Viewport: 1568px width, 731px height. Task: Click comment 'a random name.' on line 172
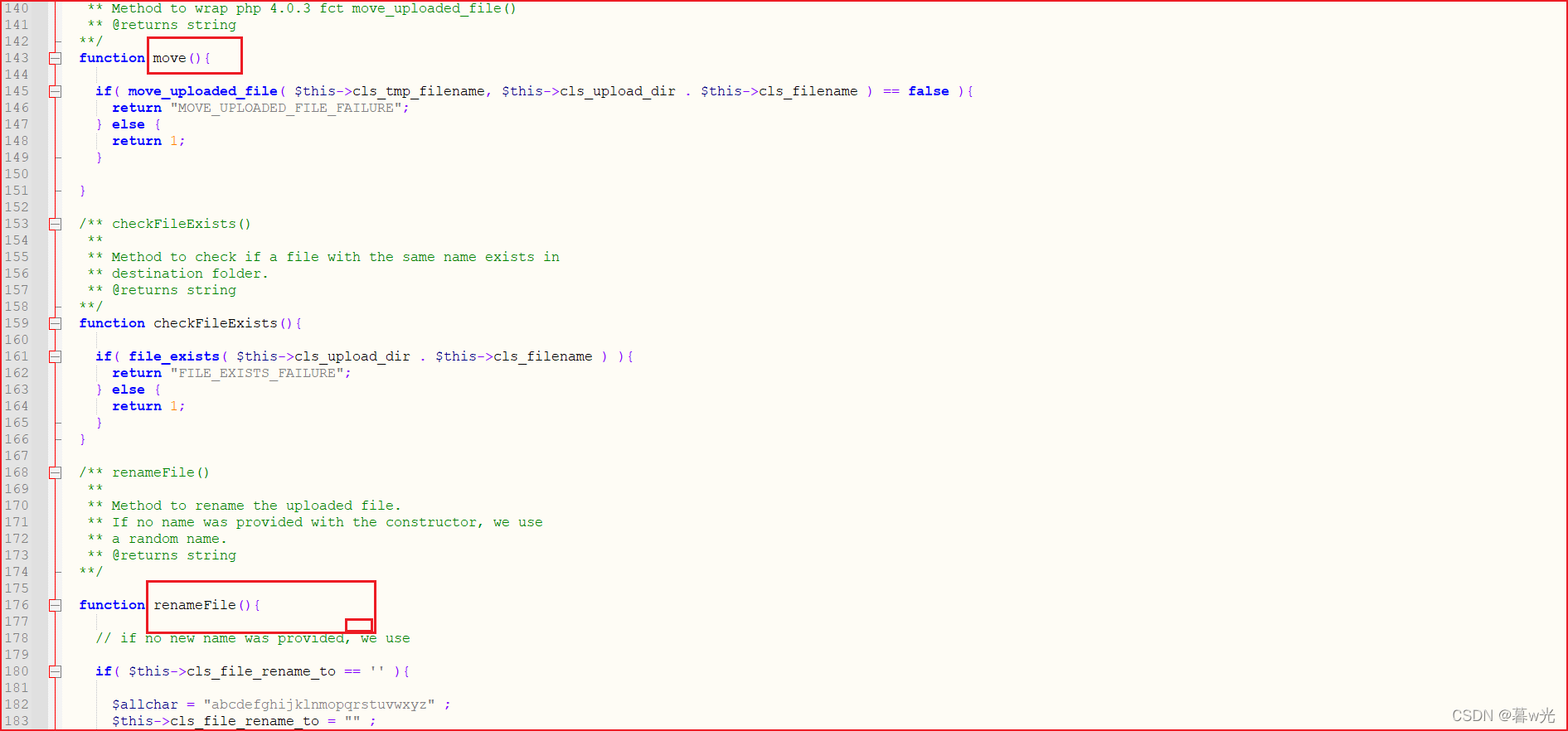(x=169, y=539)
